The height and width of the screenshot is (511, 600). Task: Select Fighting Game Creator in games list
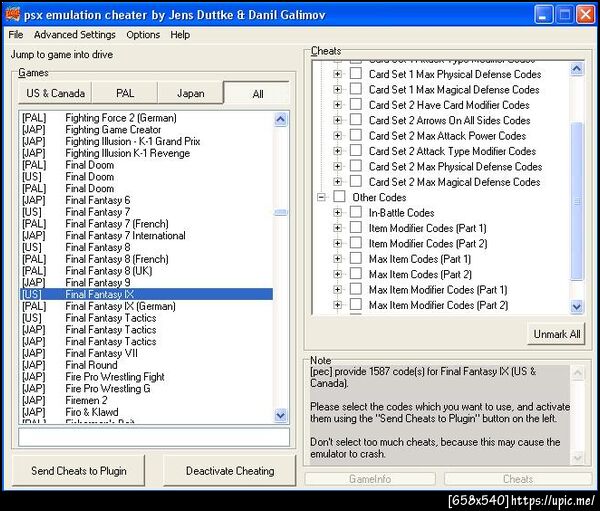click(147, 129)
